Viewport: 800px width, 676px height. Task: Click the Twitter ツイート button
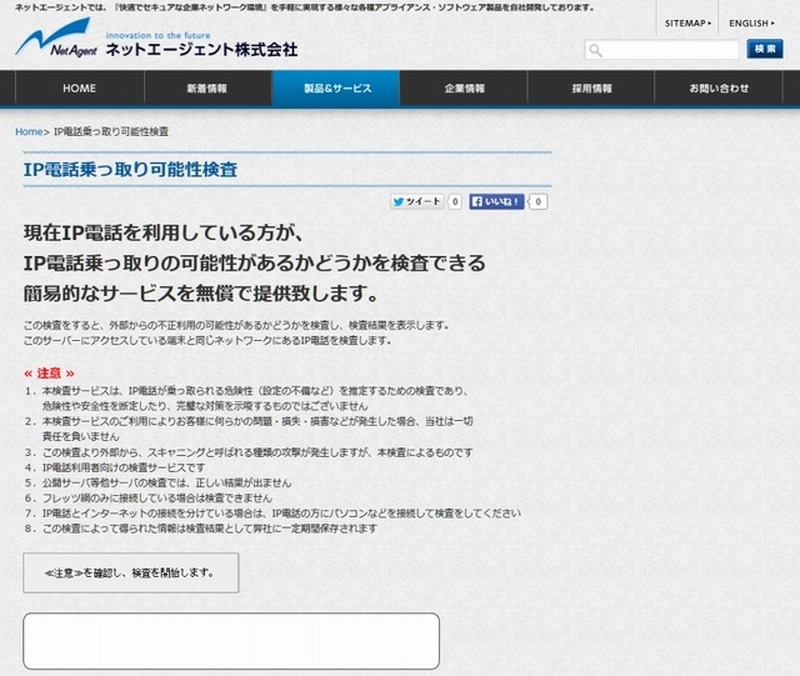click(417, 202)
